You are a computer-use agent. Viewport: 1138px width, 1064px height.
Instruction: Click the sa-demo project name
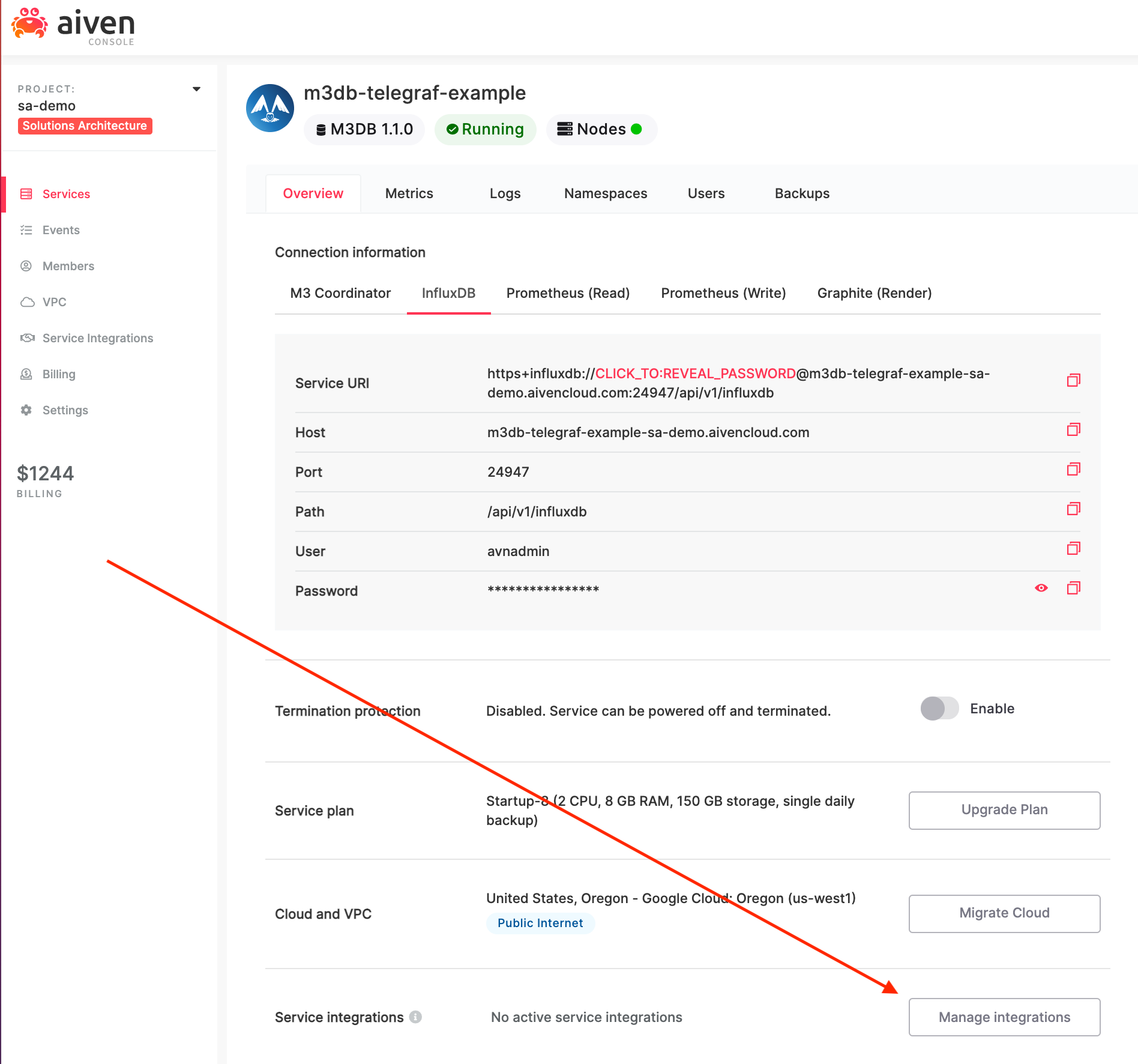pyautogui.click(x=46, y=106)
